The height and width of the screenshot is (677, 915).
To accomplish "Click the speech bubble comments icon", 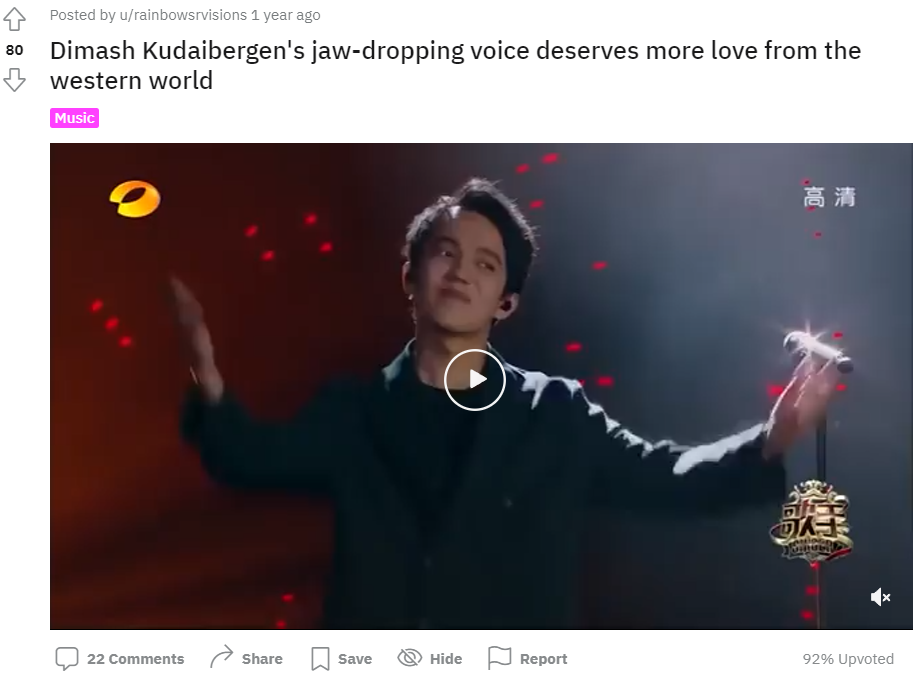I will [x=67, y=658].
